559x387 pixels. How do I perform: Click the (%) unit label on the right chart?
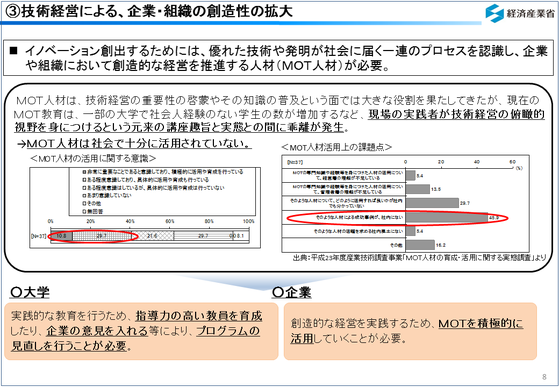coord(519,167)
